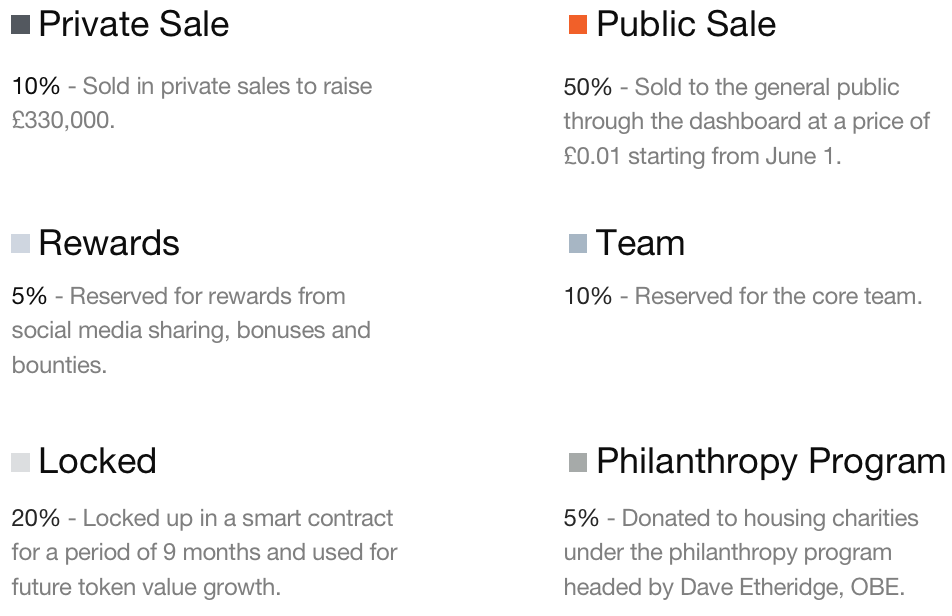Select the Private Sale heading
Screen dimensions: 952x616
tap(134, 24)
